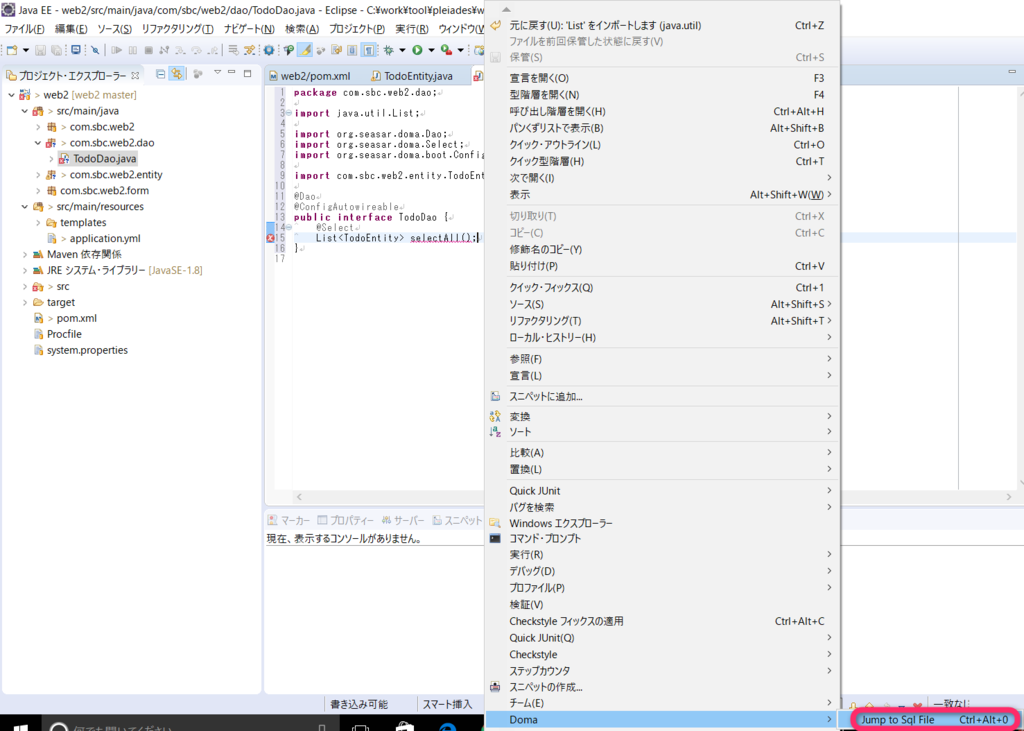Toggle Link with Editor in Project Explorer
1024x731 pixels.
coord(176,74)
